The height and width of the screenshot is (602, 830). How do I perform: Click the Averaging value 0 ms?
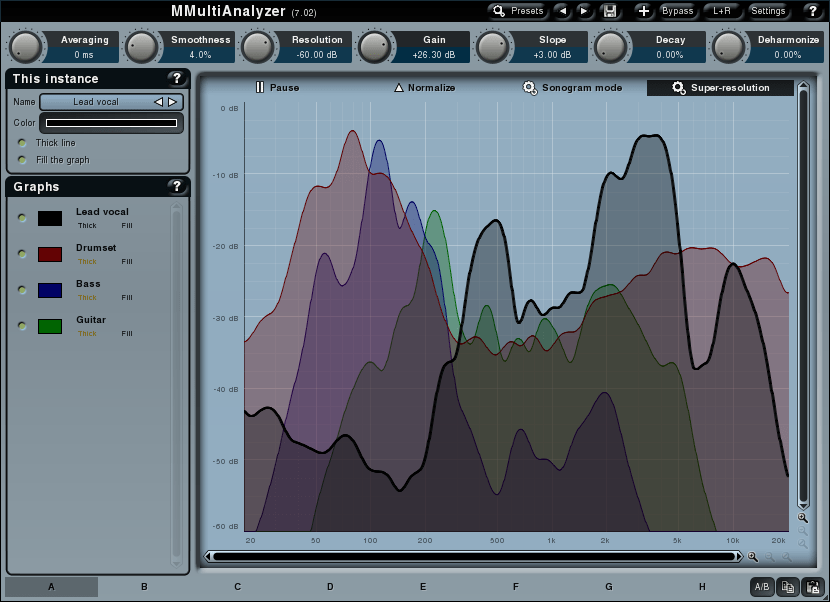[x=84, y=55]
